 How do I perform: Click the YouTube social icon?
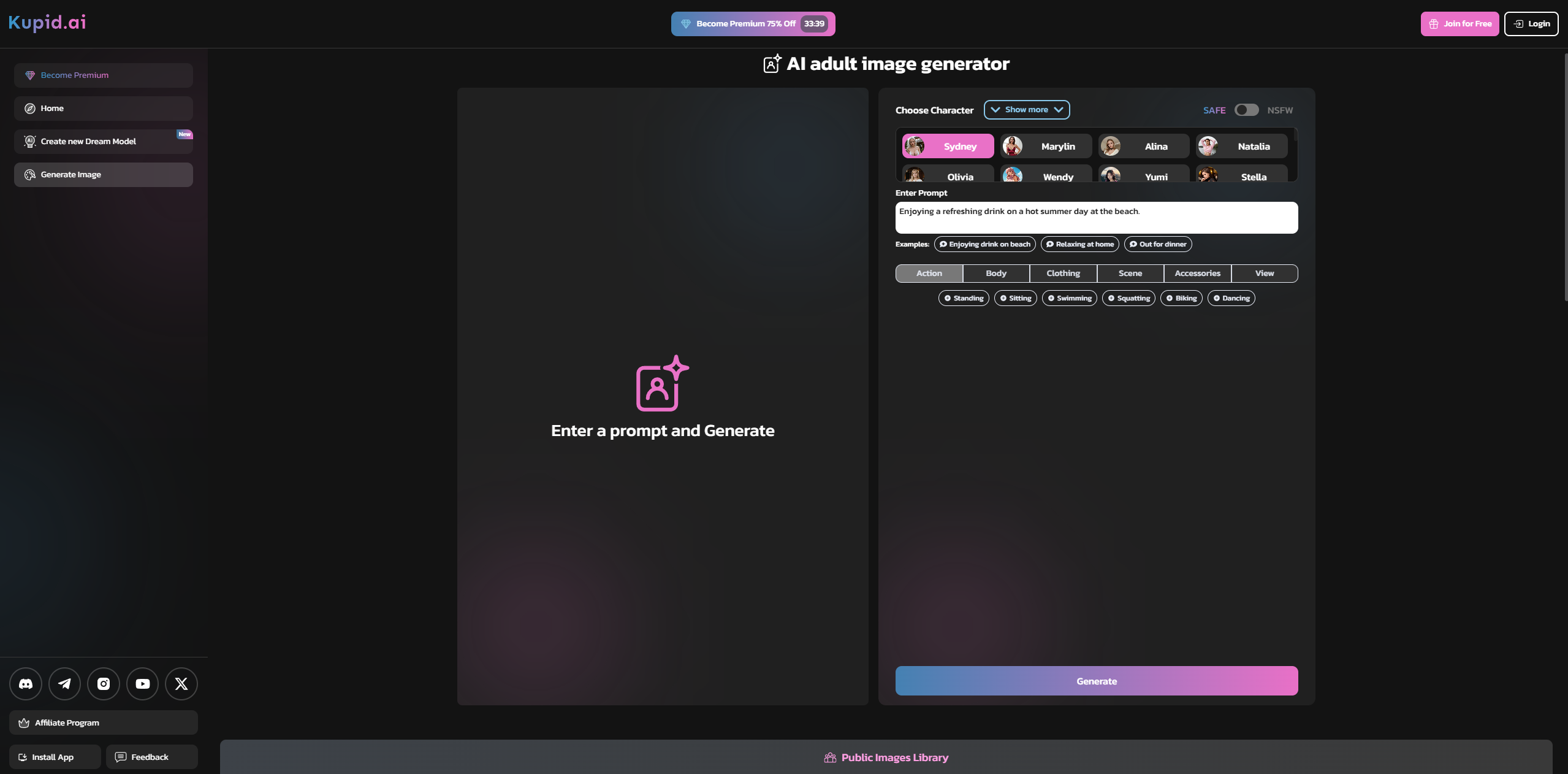pyautogui.click(x=142, y=683)
